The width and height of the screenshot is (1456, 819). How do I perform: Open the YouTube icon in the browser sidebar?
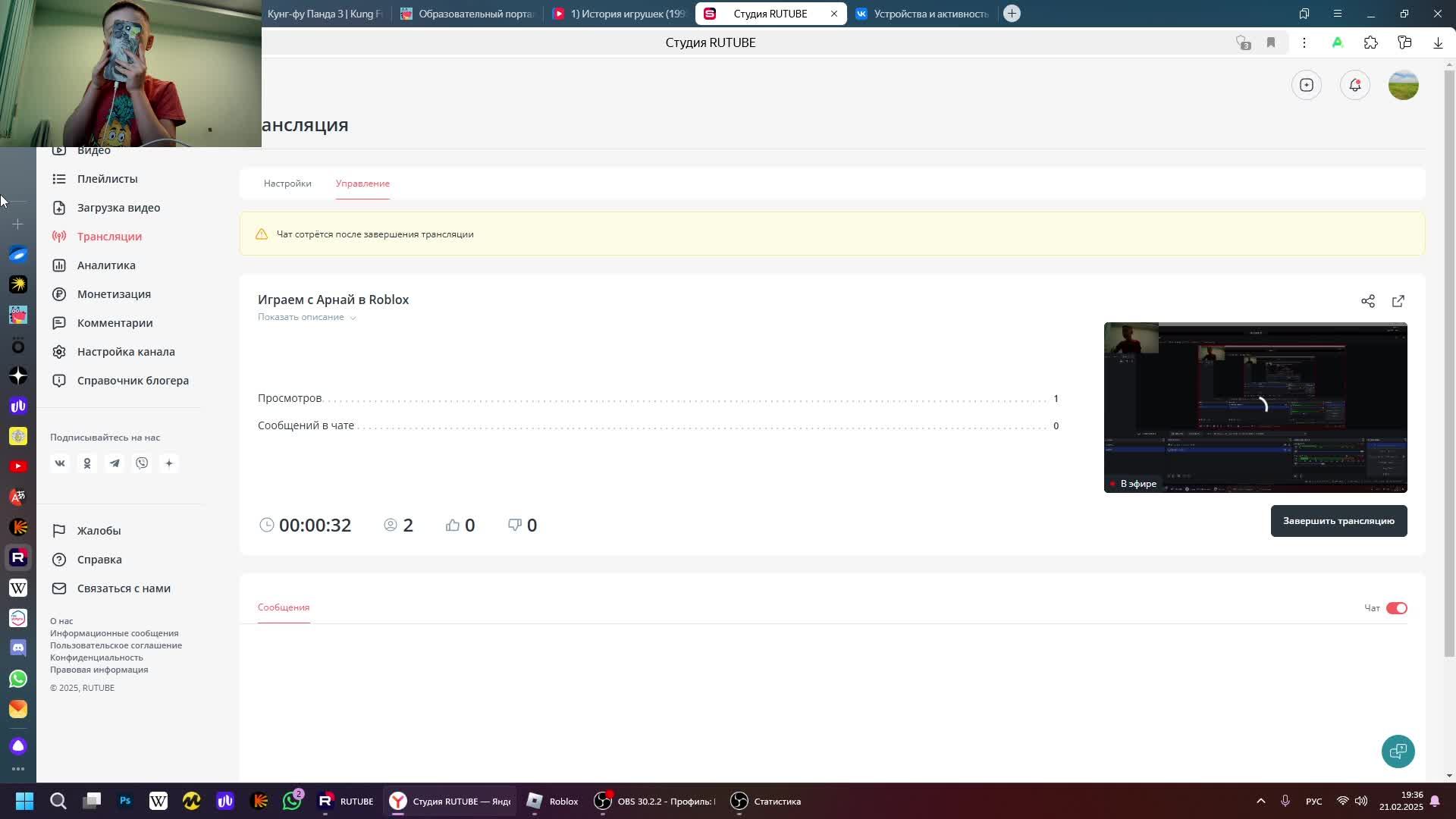point(18,466)
